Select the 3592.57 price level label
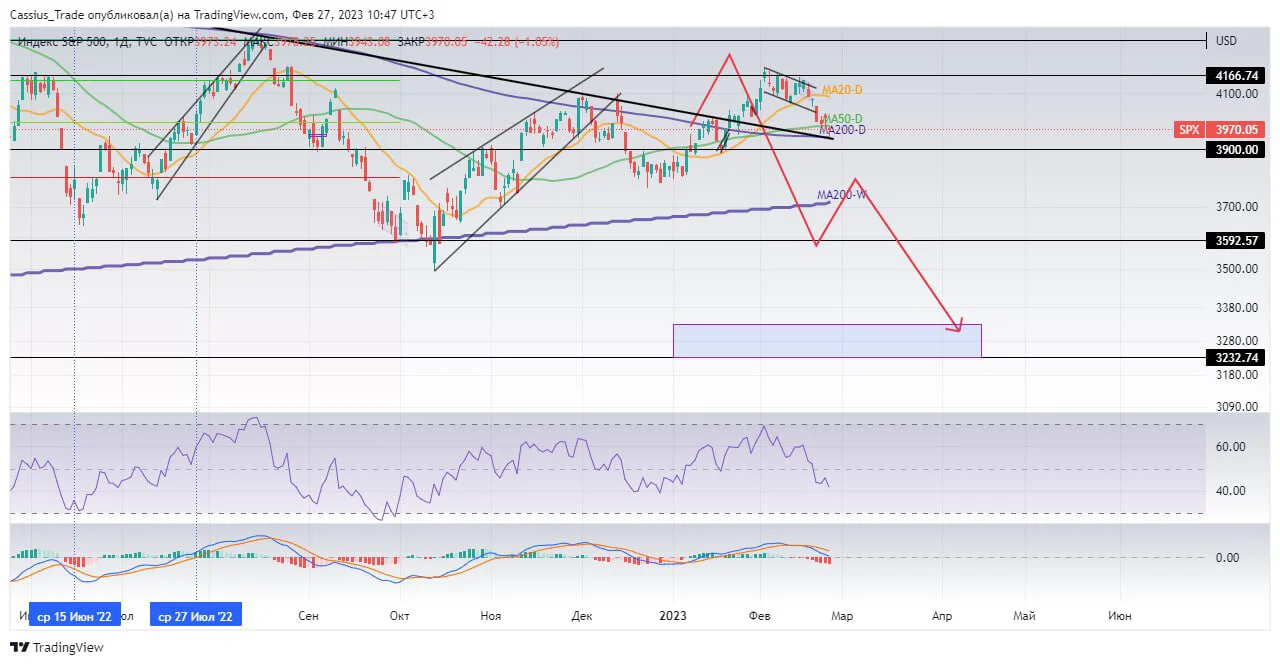Screen dimensions: 1280x665 (1236, 241)
